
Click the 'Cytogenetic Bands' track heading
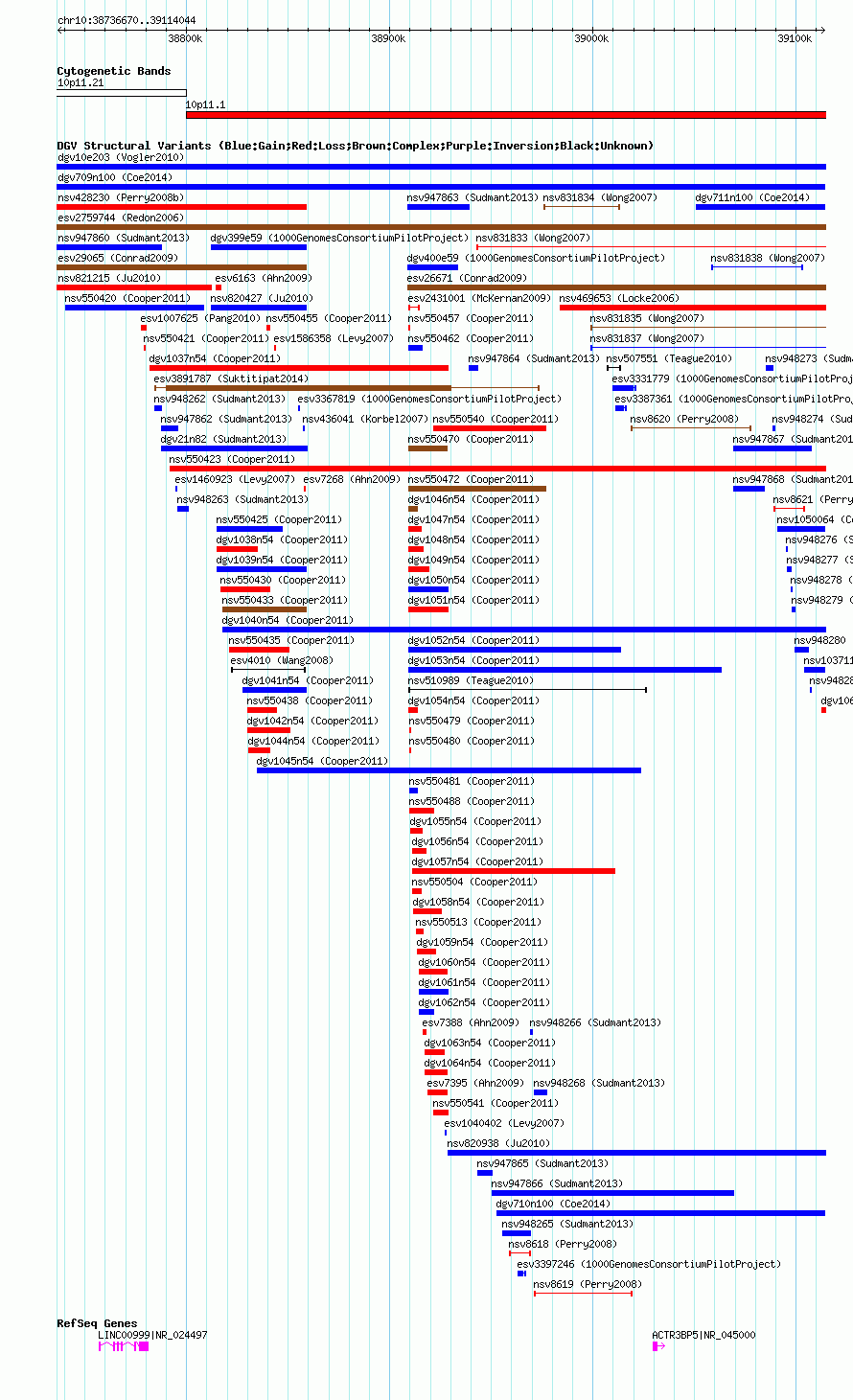pyautogui.click(x=114, y=71)
